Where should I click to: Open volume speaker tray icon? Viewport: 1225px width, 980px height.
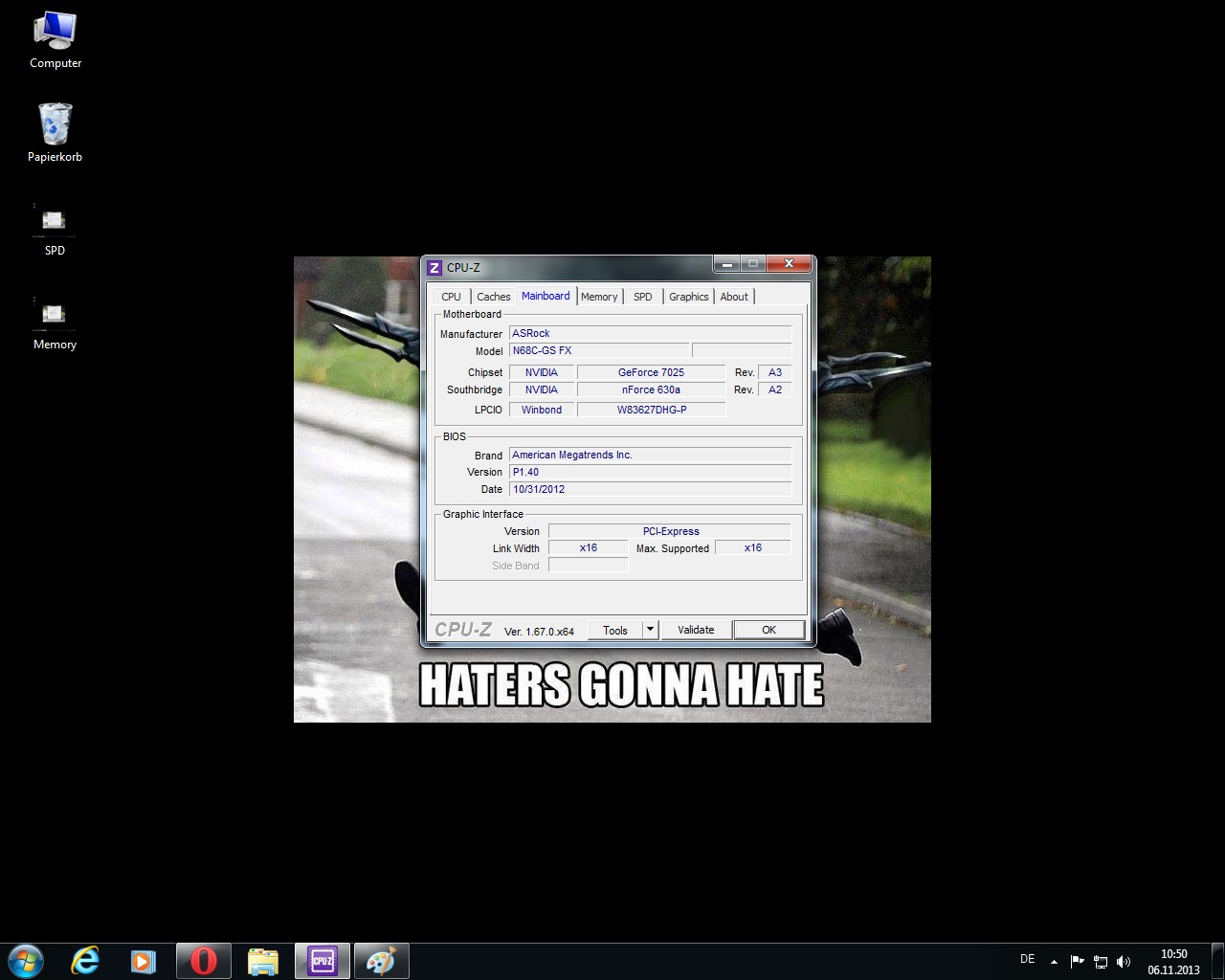point(1124,962)
